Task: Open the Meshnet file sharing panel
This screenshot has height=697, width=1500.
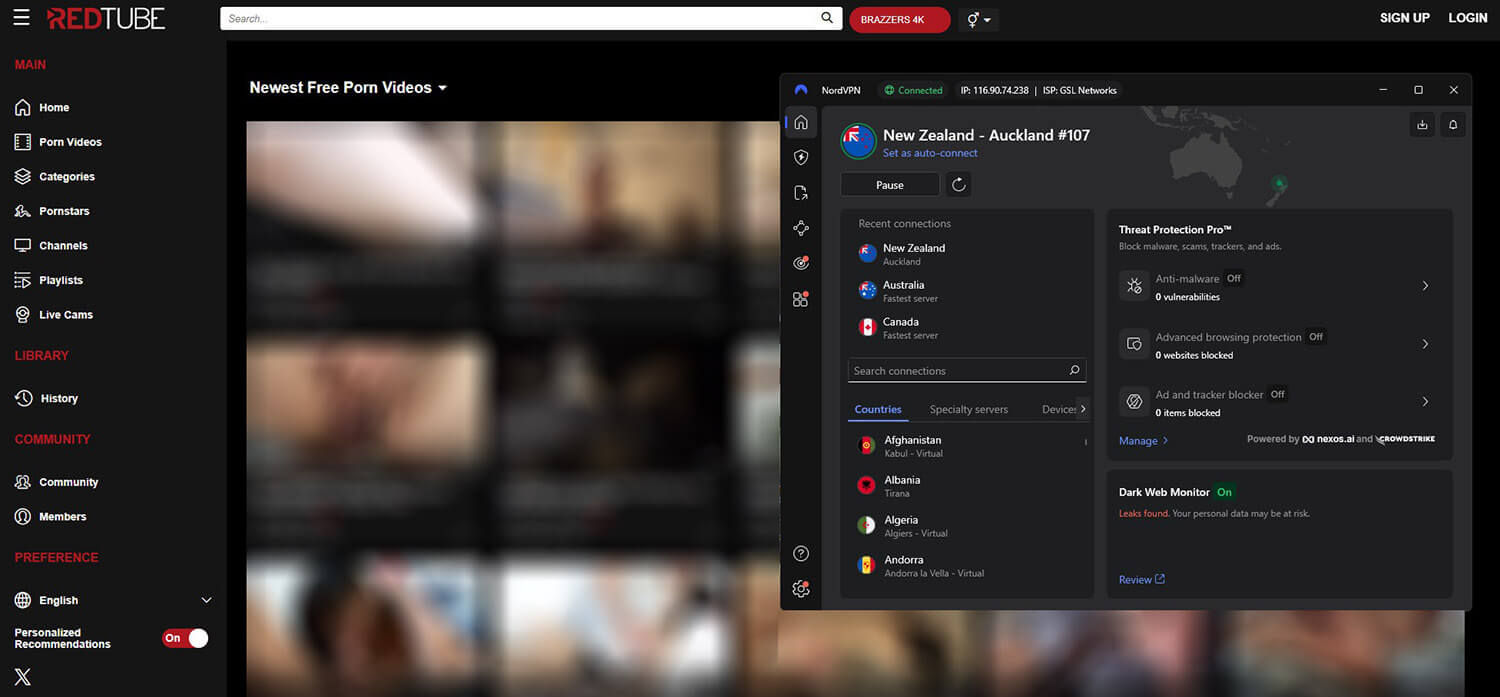Action: click(x=800, y=192)
